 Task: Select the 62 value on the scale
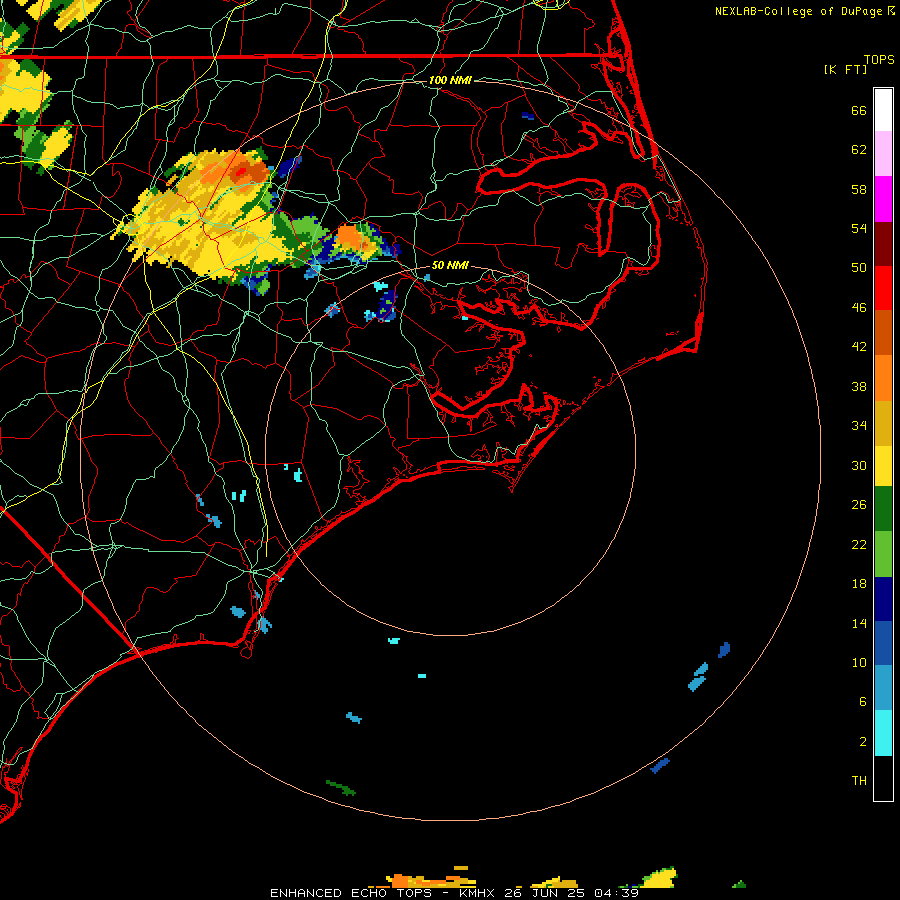(x=859, y=150)
